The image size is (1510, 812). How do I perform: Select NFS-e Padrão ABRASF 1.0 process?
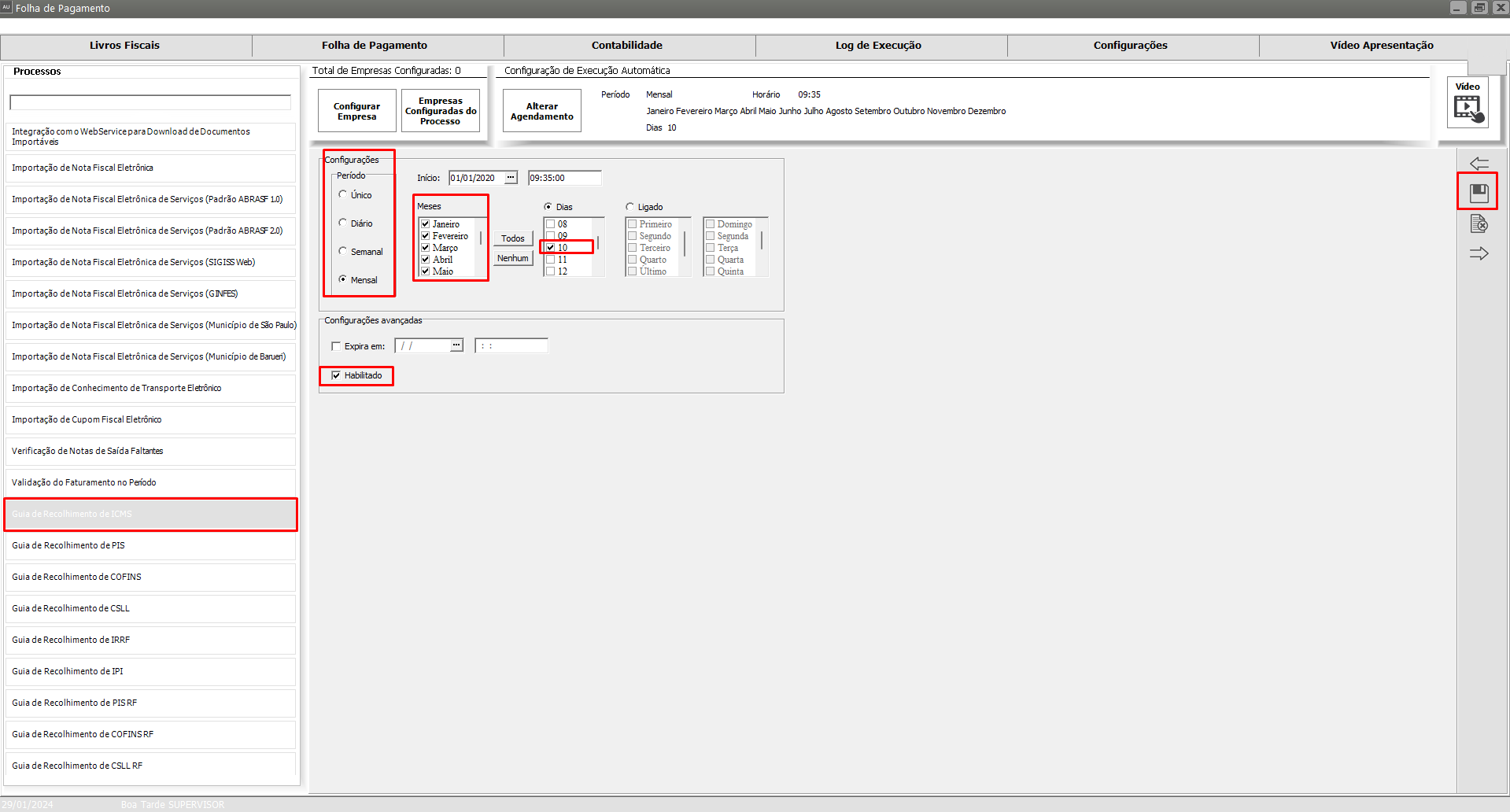150,199
